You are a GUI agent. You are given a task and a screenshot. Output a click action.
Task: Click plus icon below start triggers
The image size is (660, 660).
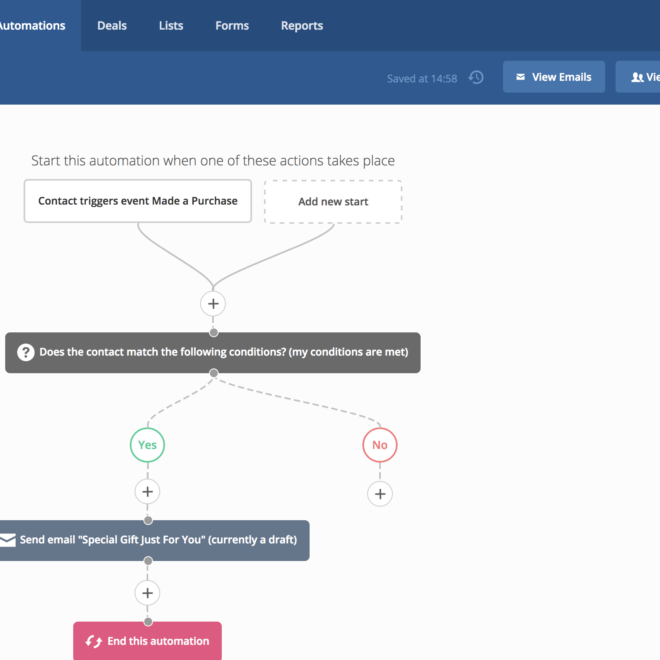tap(213, 303)
